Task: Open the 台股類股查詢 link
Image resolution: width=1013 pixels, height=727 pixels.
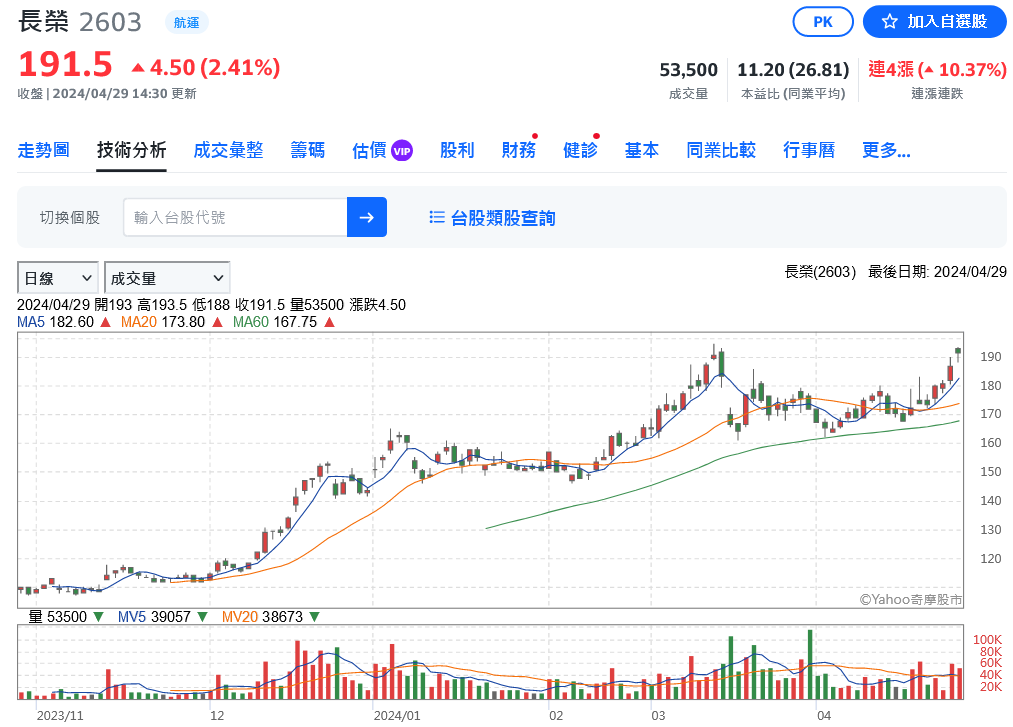Action: pyautogui.click(x=503, y=218)
